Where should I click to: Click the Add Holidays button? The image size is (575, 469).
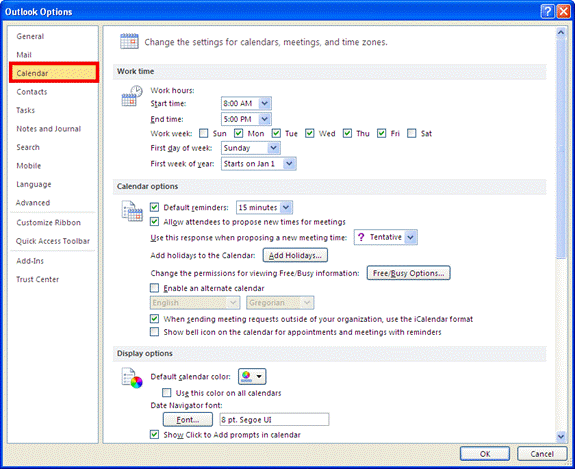click(x=295, y=255)
